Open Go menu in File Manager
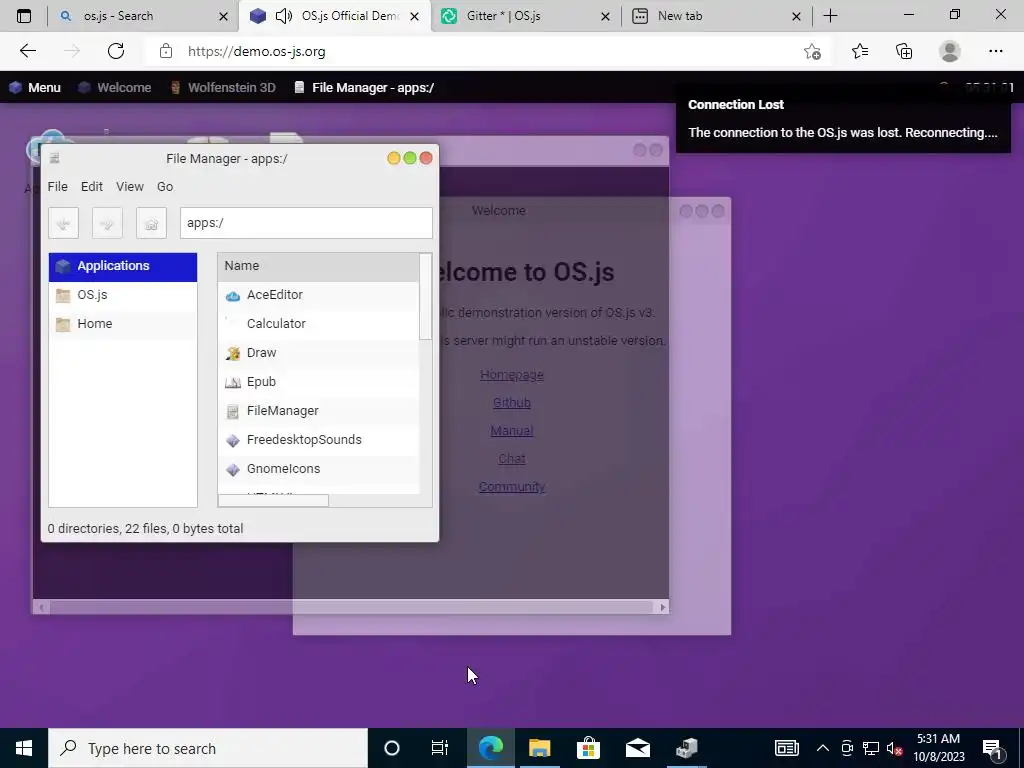Viewport: 1024px width, 768px height. [165, 187]
